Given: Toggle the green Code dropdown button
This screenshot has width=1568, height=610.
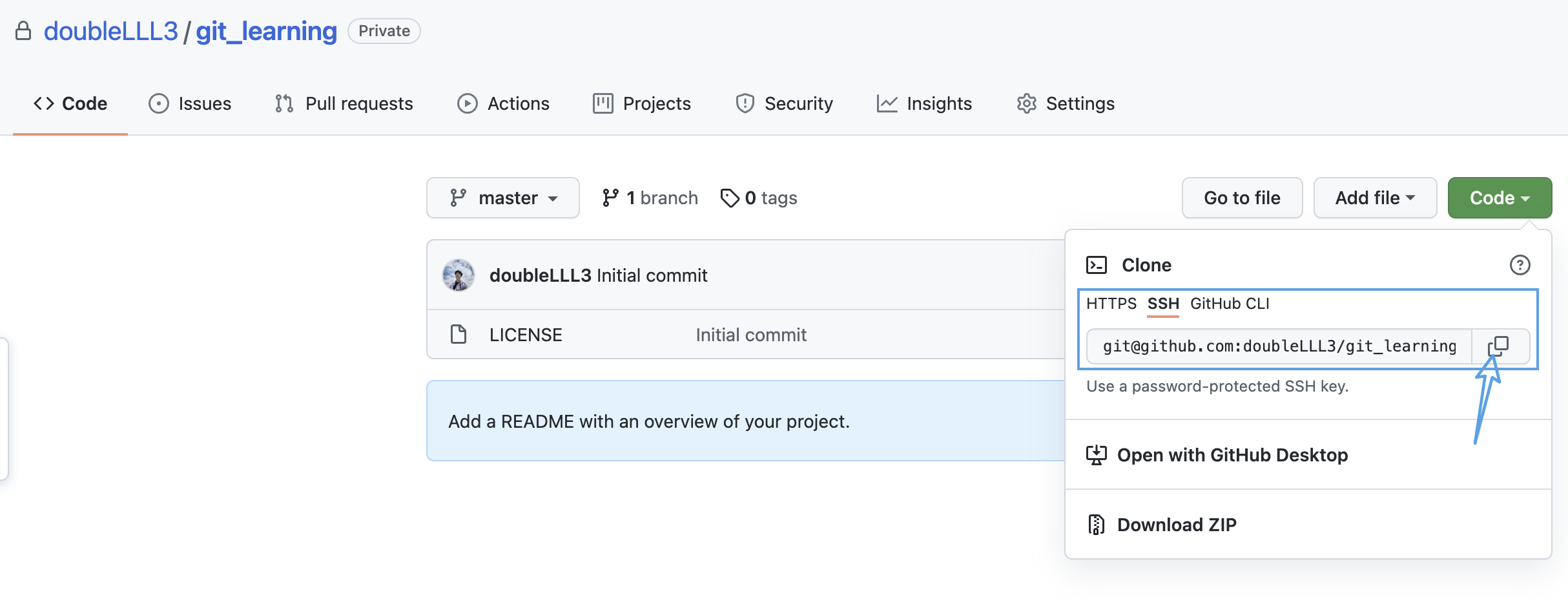Looking at the screenshot, I should [1500, 198].
